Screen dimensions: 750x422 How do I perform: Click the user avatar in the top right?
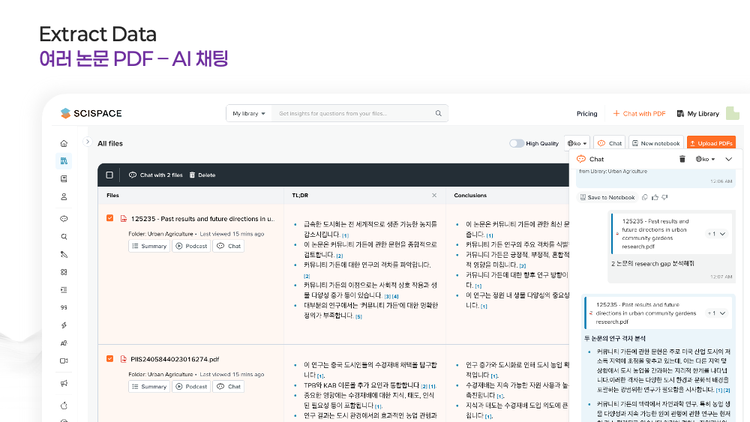coord(732,113)
